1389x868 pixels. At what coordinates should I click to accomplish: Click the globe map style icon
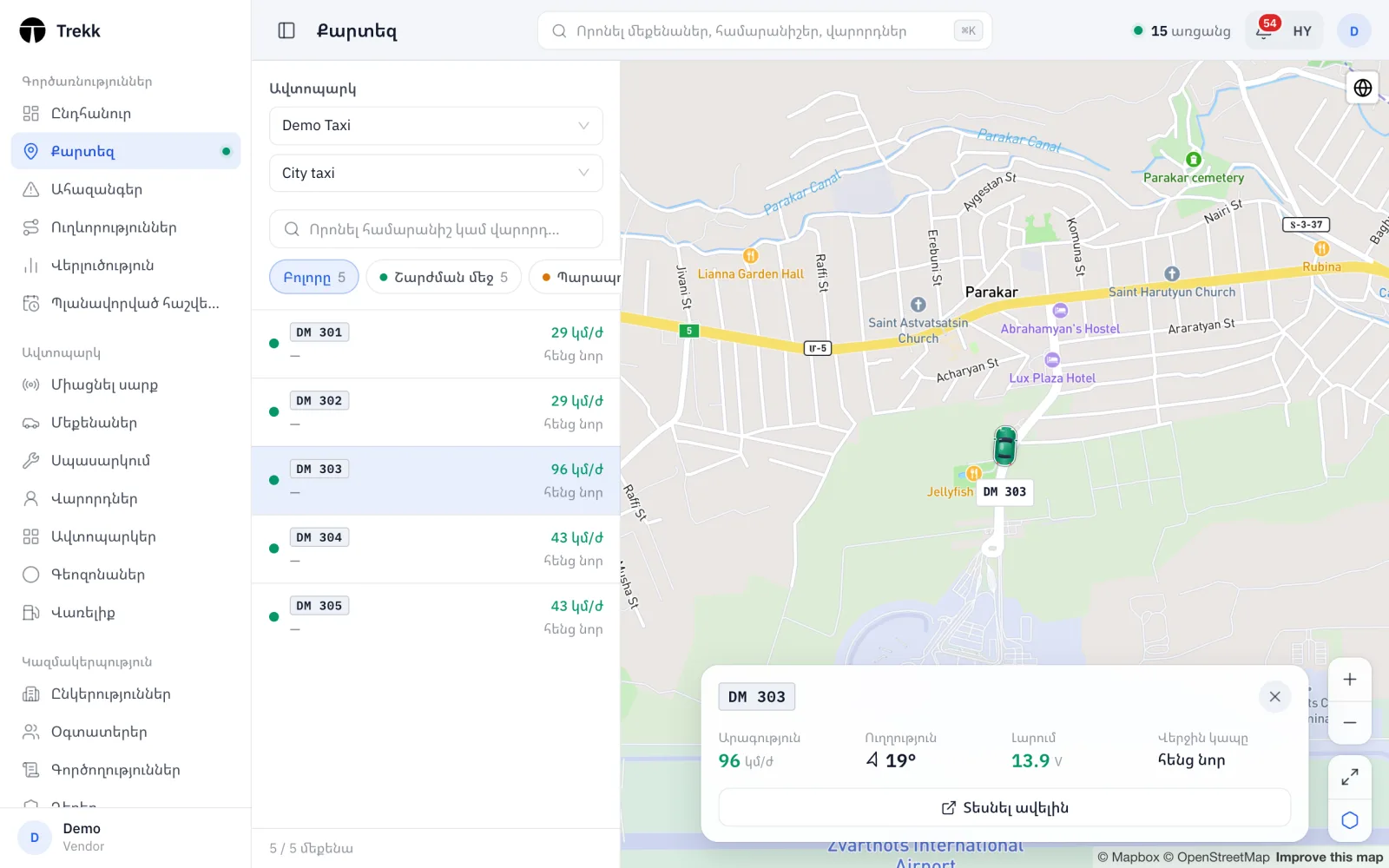tap(1363, 87)
